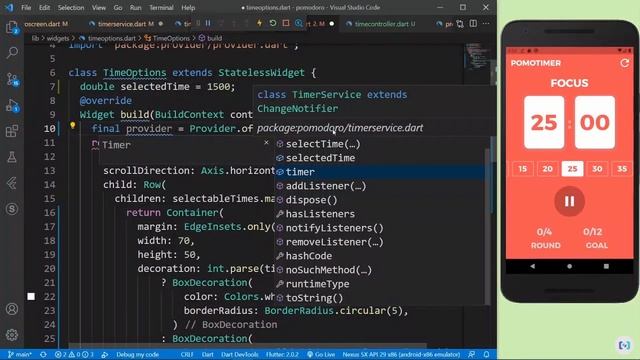
Task: Tap the Android back button in emulator
Action: pyautogui.click(x=533, y=266)
